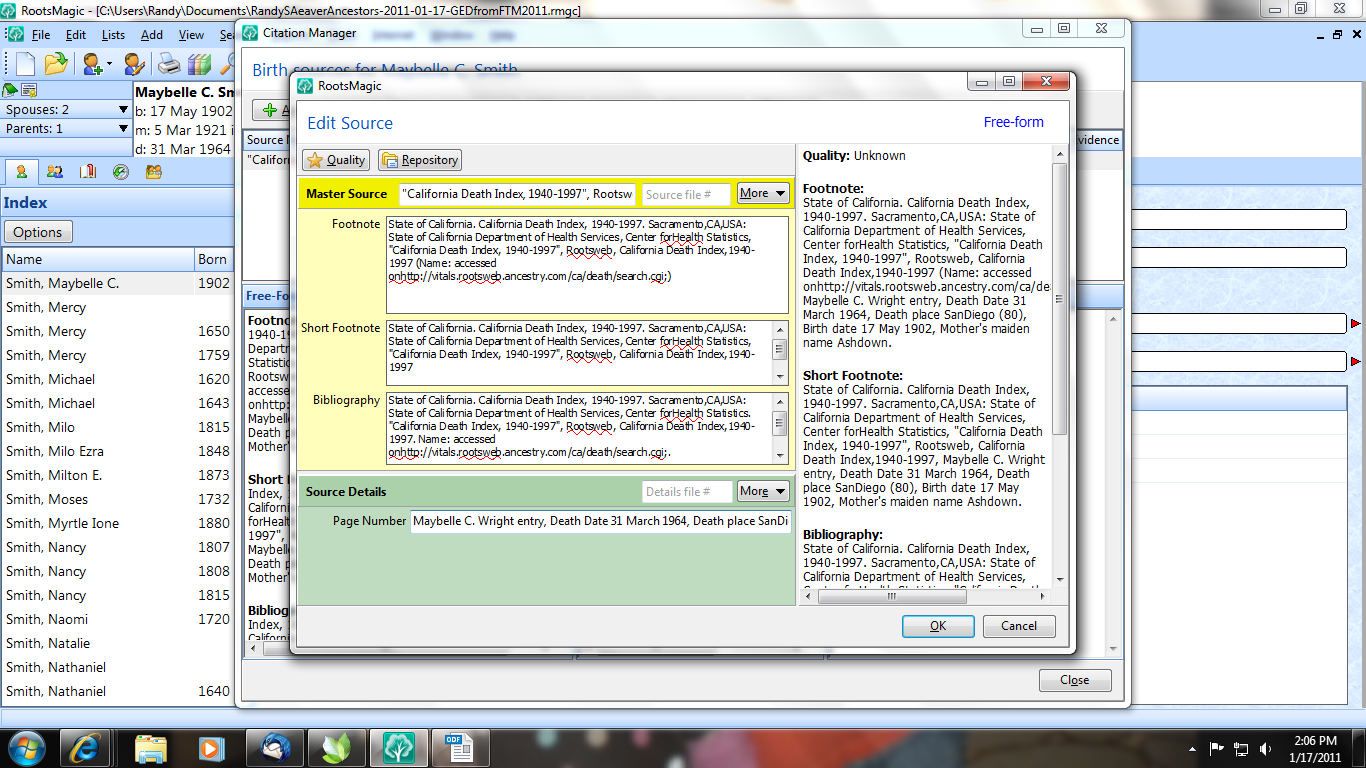Click the Windows Start button
The height and width of the screenshot is (768, 1366).
pos(27,747)
